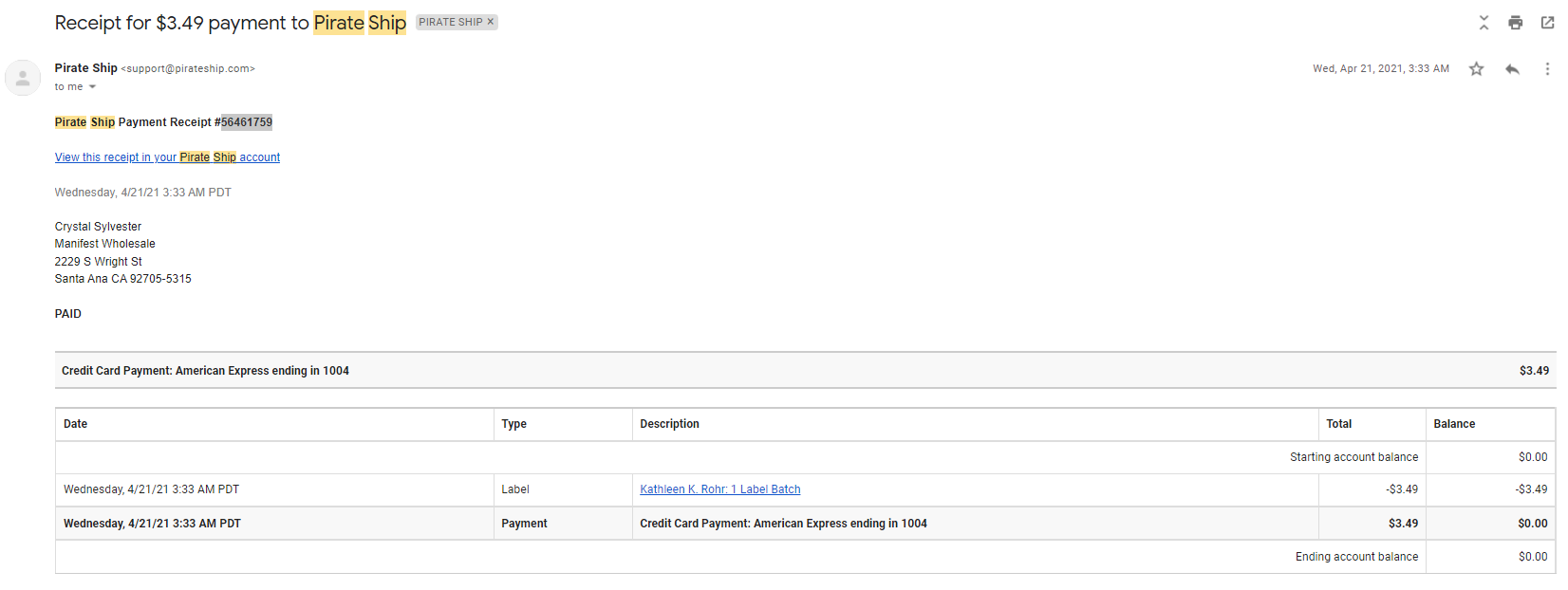
Task: Collapse all messages with the double-arrow icon
Action: [x=1484, y=23]
